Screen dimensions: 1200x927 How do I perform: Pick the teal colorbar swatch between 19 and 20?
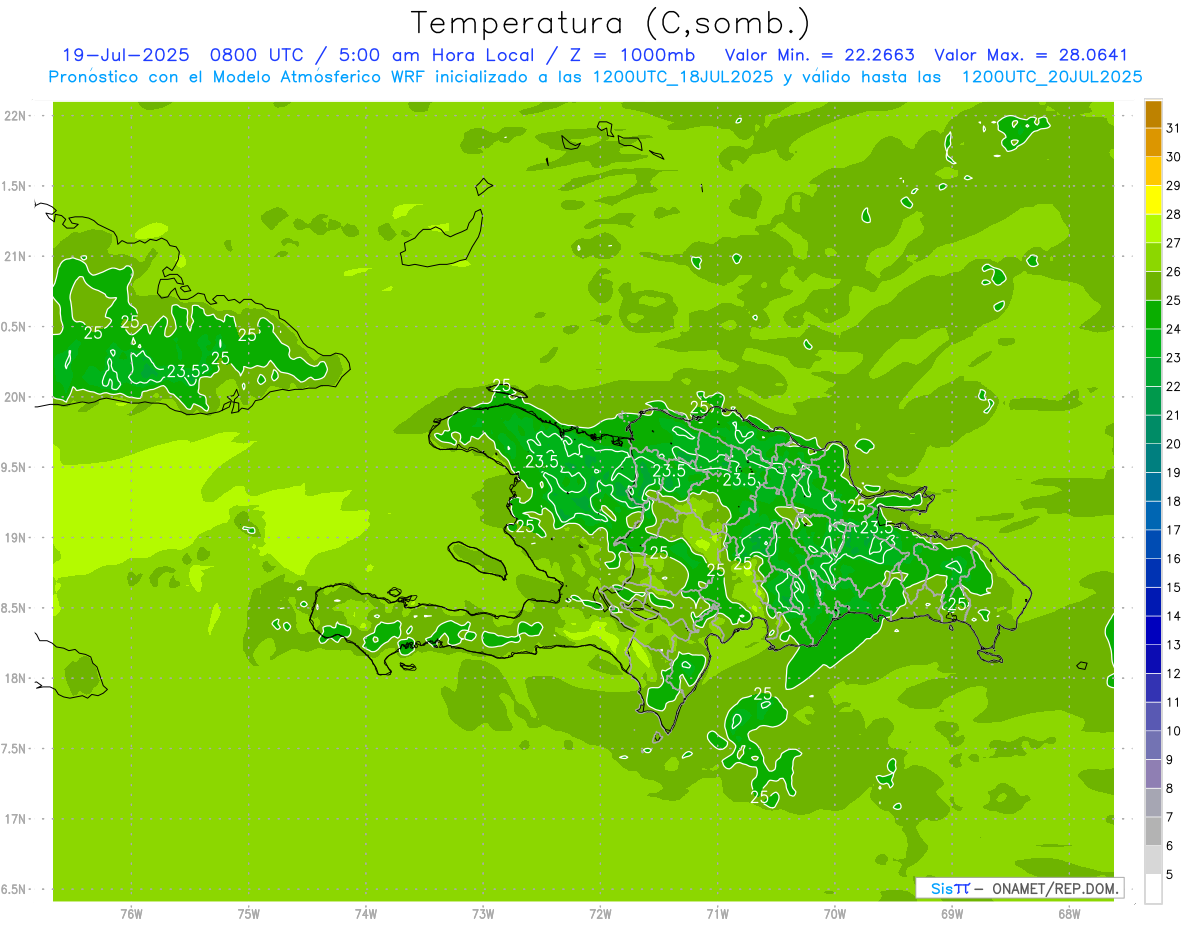click(1153, 458)
